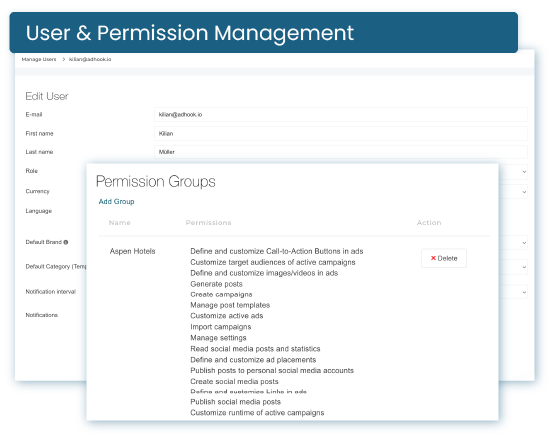Delete the Aspen Hotels permission group
Screen dimensions: 550x440
[444, 258]
